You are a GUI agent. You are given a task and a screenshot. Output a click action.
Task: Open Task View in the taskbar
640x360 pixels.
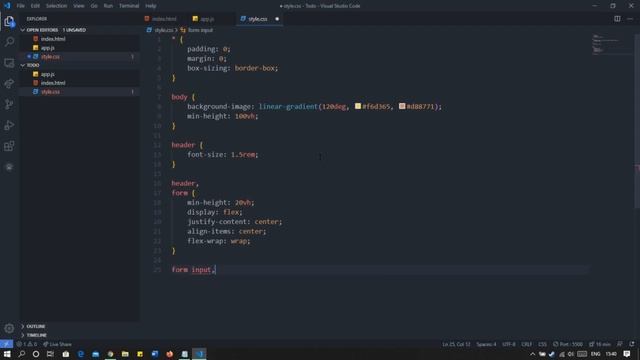click(50, 354)
